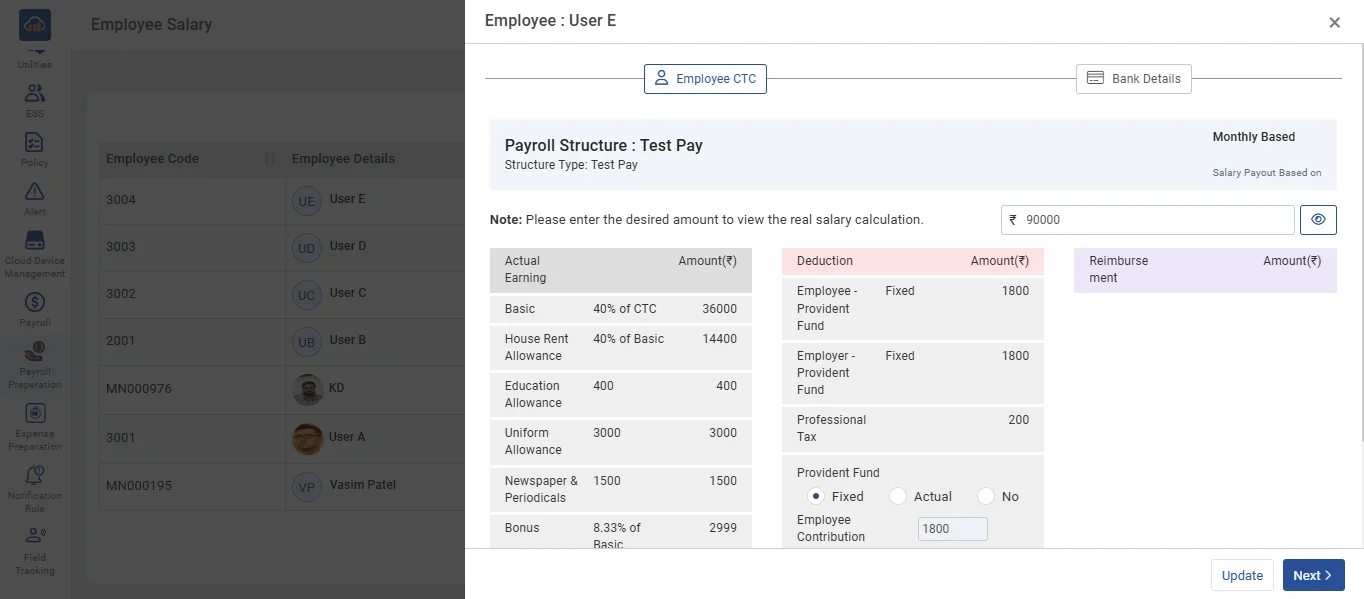
Task: Switch to the Employee CTC tab
Action: pos(705,79)
